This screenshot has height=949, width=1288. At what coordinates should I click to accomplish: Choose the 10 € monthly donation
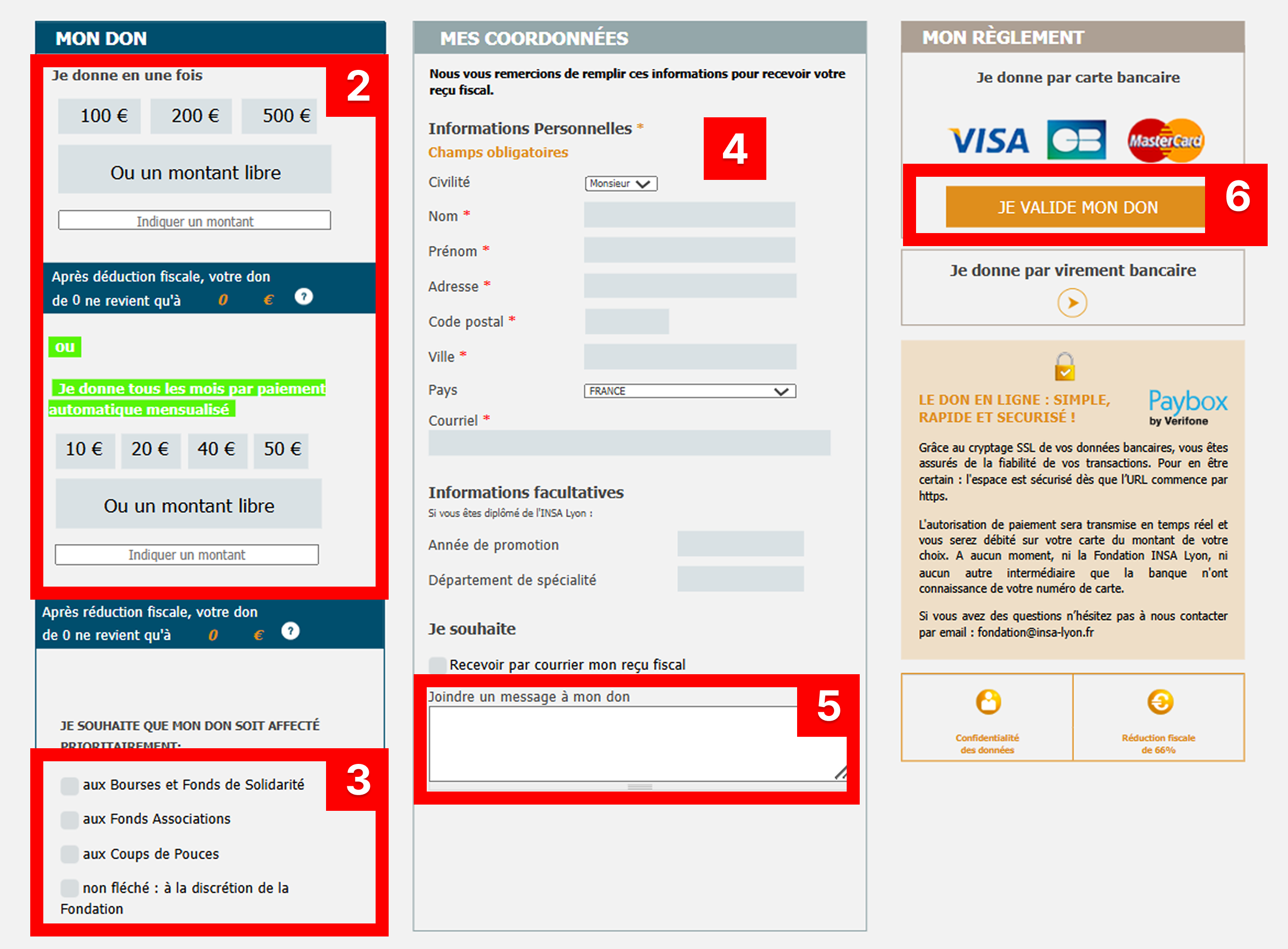click(85, 451)
